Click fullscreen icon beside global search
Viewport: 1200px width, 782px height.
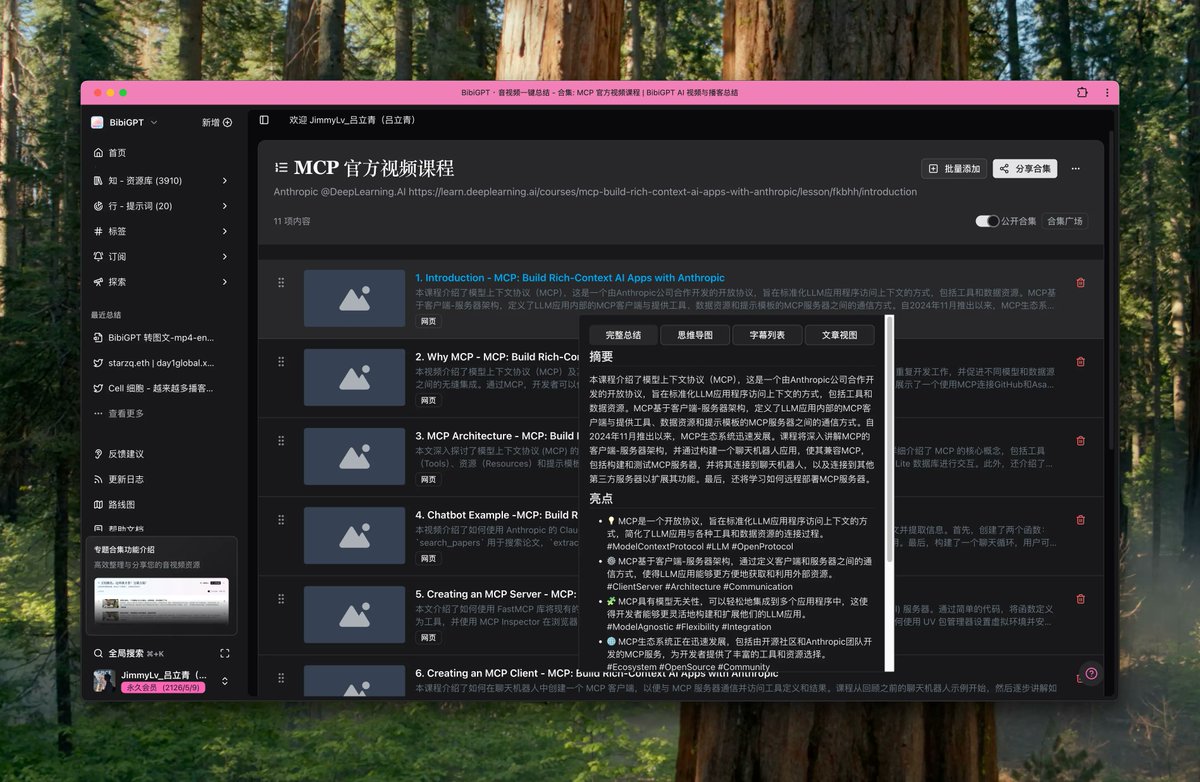tap(225, 653)
